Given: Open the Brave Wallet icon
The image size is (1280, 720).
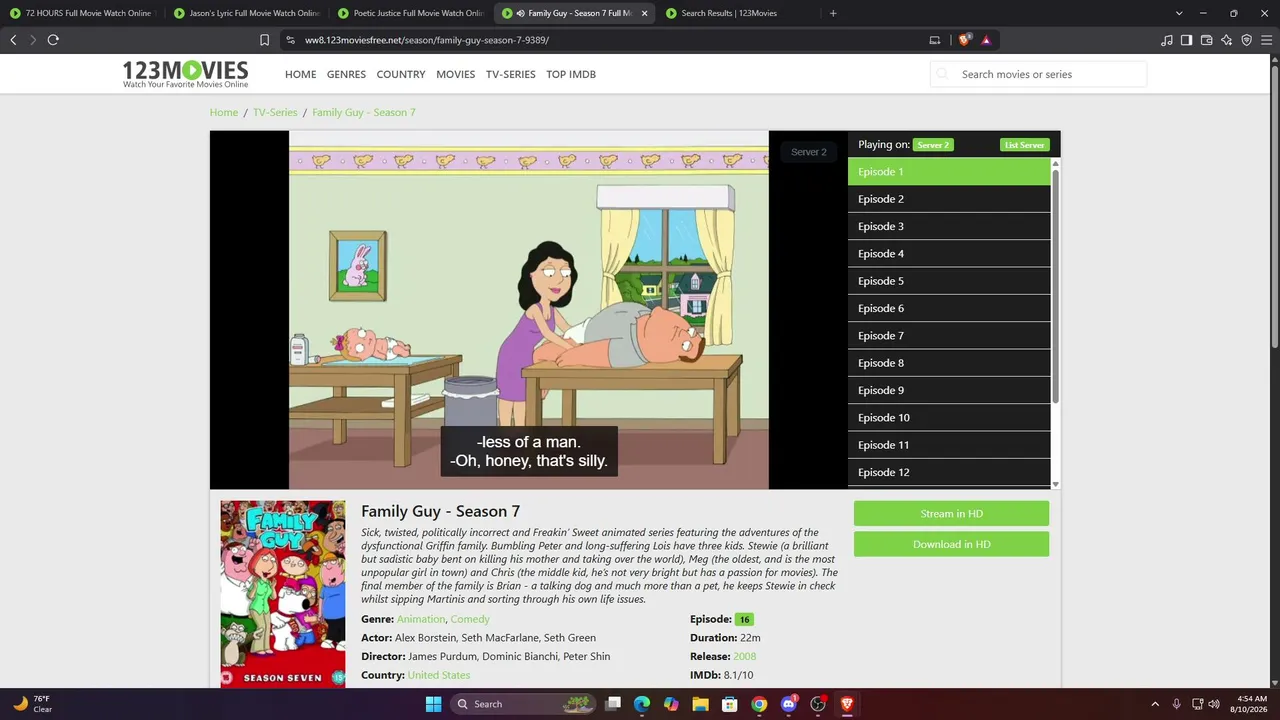Looking at the screenshot, I should (1206, 40).
